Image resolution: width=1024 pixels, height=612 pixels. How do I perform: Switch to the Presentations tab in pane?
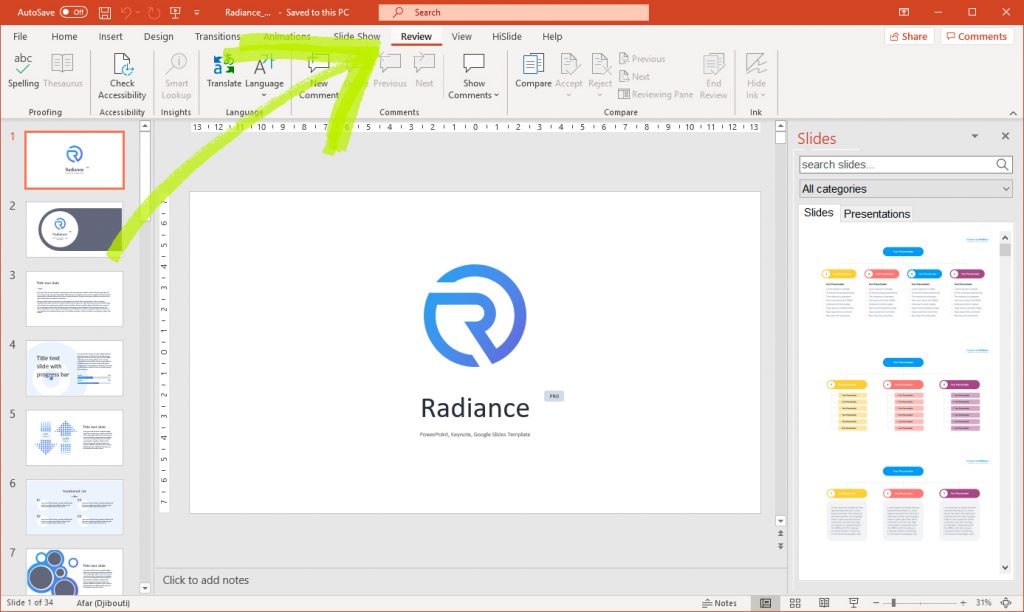[876, 214]
